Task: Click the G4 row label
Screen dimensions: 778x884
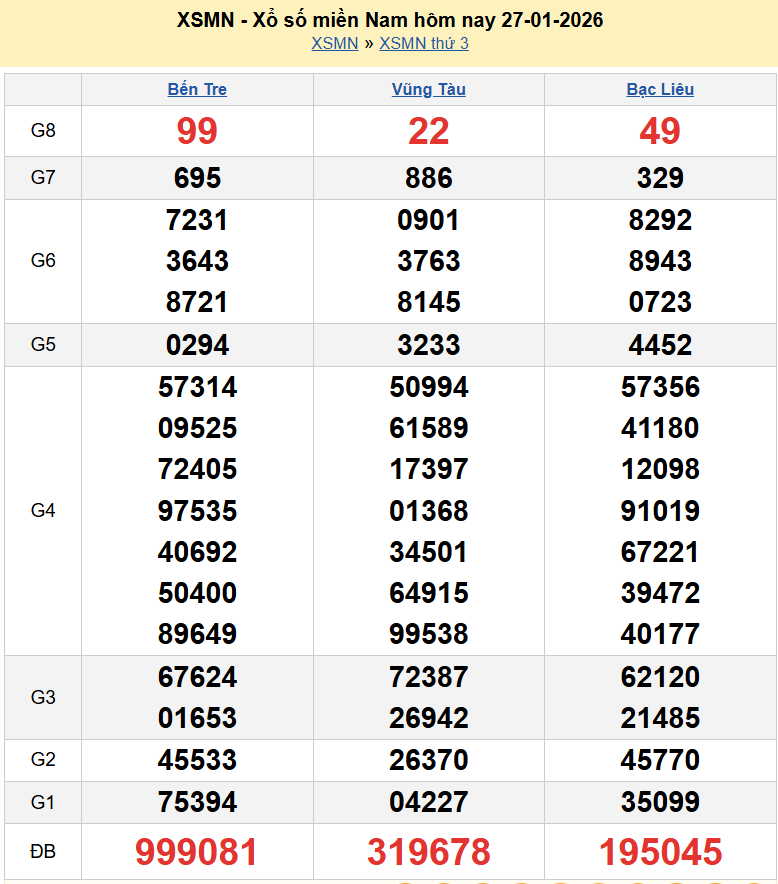Action: pyautogui.click(x=43, y=510)
